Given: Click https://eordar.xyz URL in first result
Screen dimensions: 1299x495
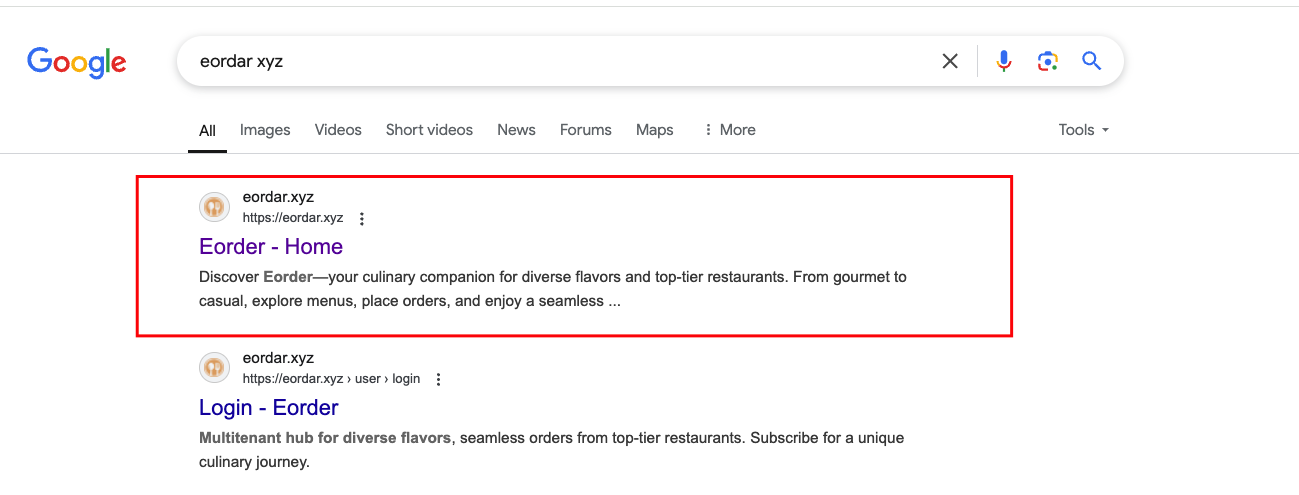Looking at the screenshot, I should point(293,218).
